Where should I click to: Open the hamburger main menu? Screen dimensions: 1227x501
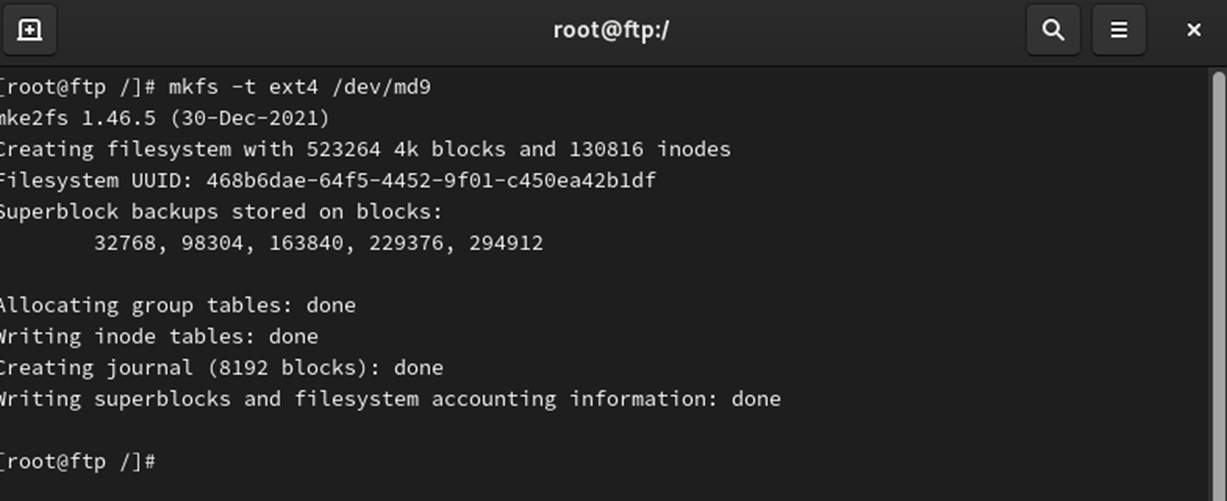point(1119,30)
